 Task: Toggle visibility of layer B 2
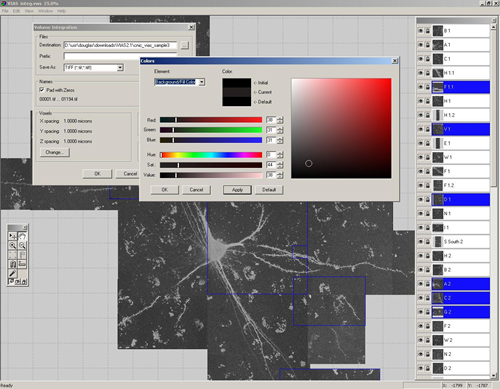pos(420,270)
